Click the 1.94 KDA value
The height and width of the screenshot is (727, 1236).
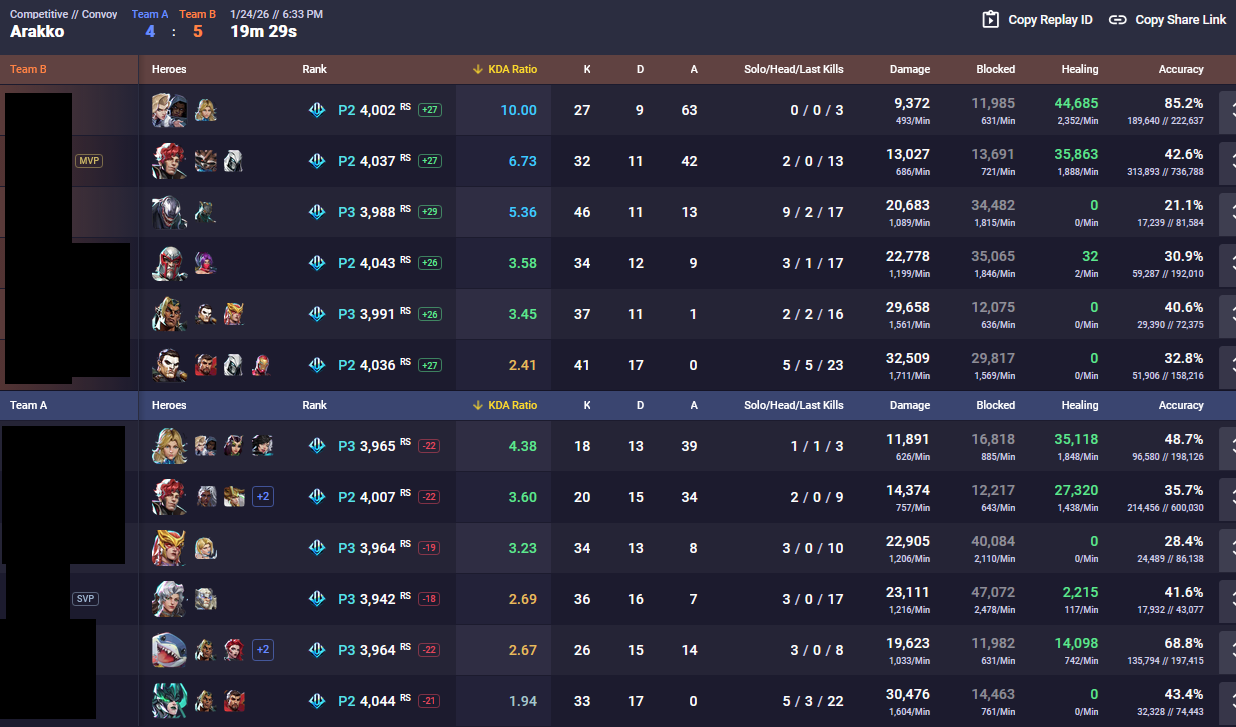[x=523, y=701]
